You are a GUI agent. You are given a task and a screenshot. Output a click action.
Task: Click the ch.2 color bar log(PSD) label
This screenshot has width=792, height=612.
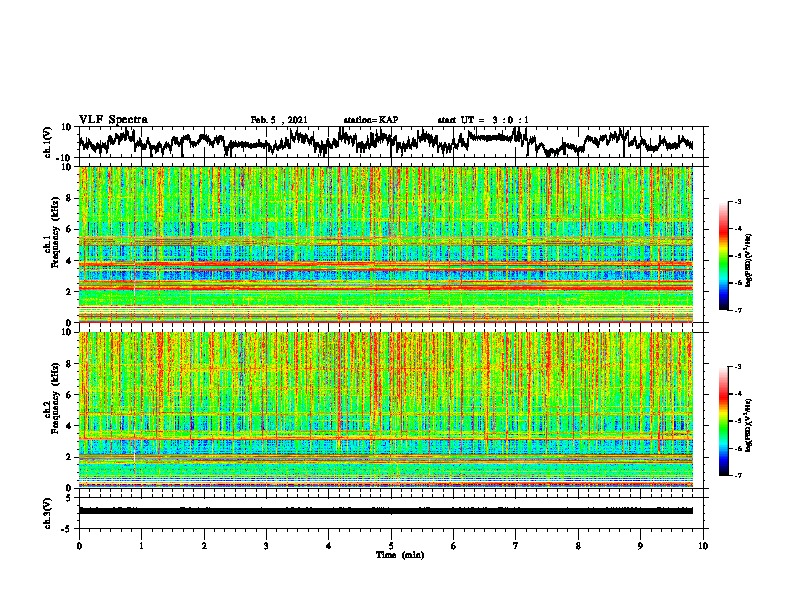pyautogui.click(x=749, y=425)
